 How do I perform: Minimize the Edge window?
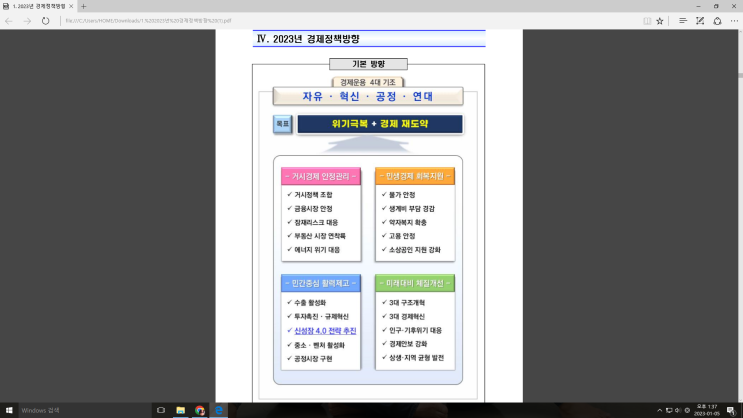pyautogui.click(x=698, y=6)
